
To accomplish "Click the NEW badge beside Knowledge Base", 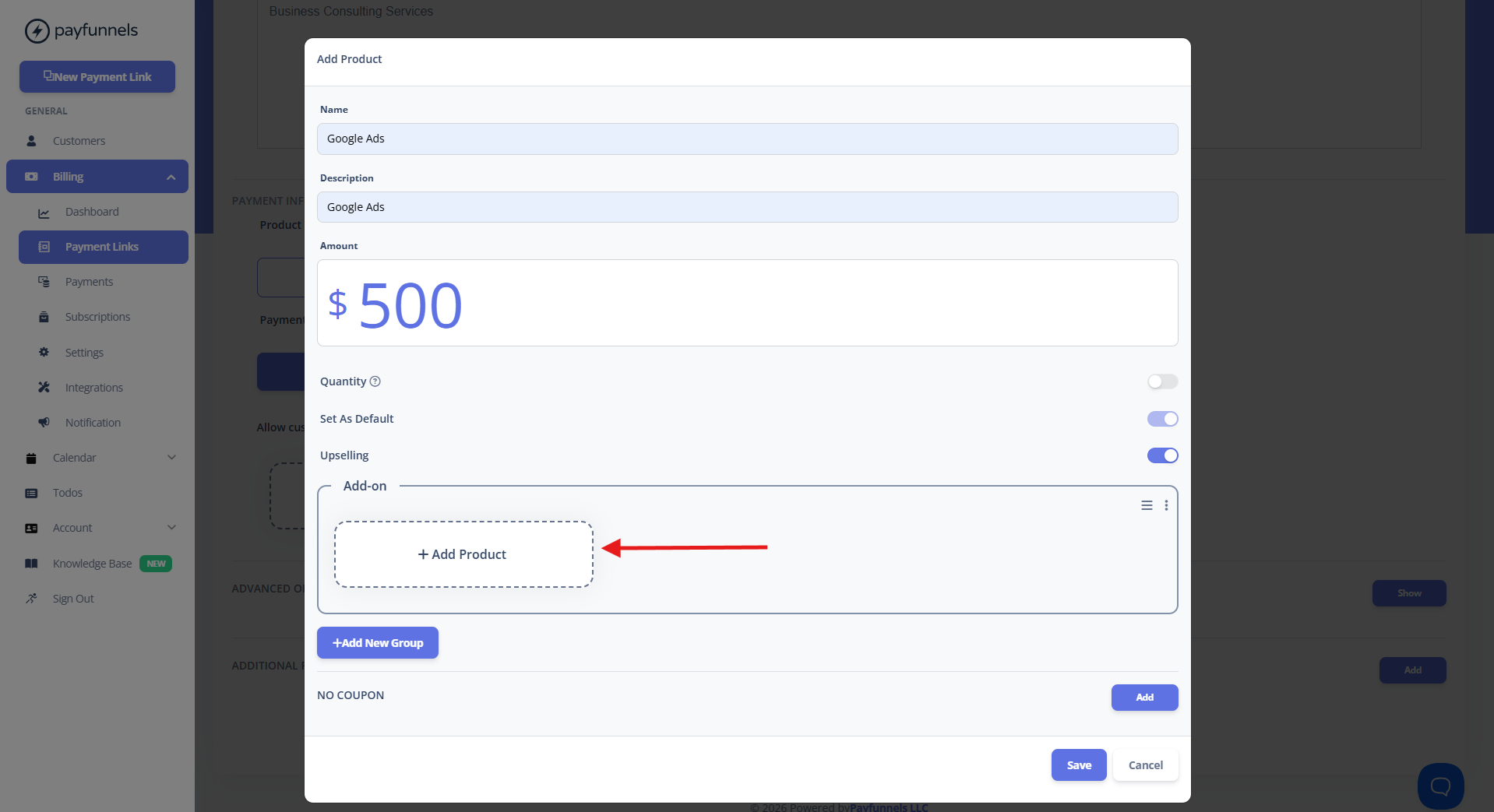I will (156, 564).
